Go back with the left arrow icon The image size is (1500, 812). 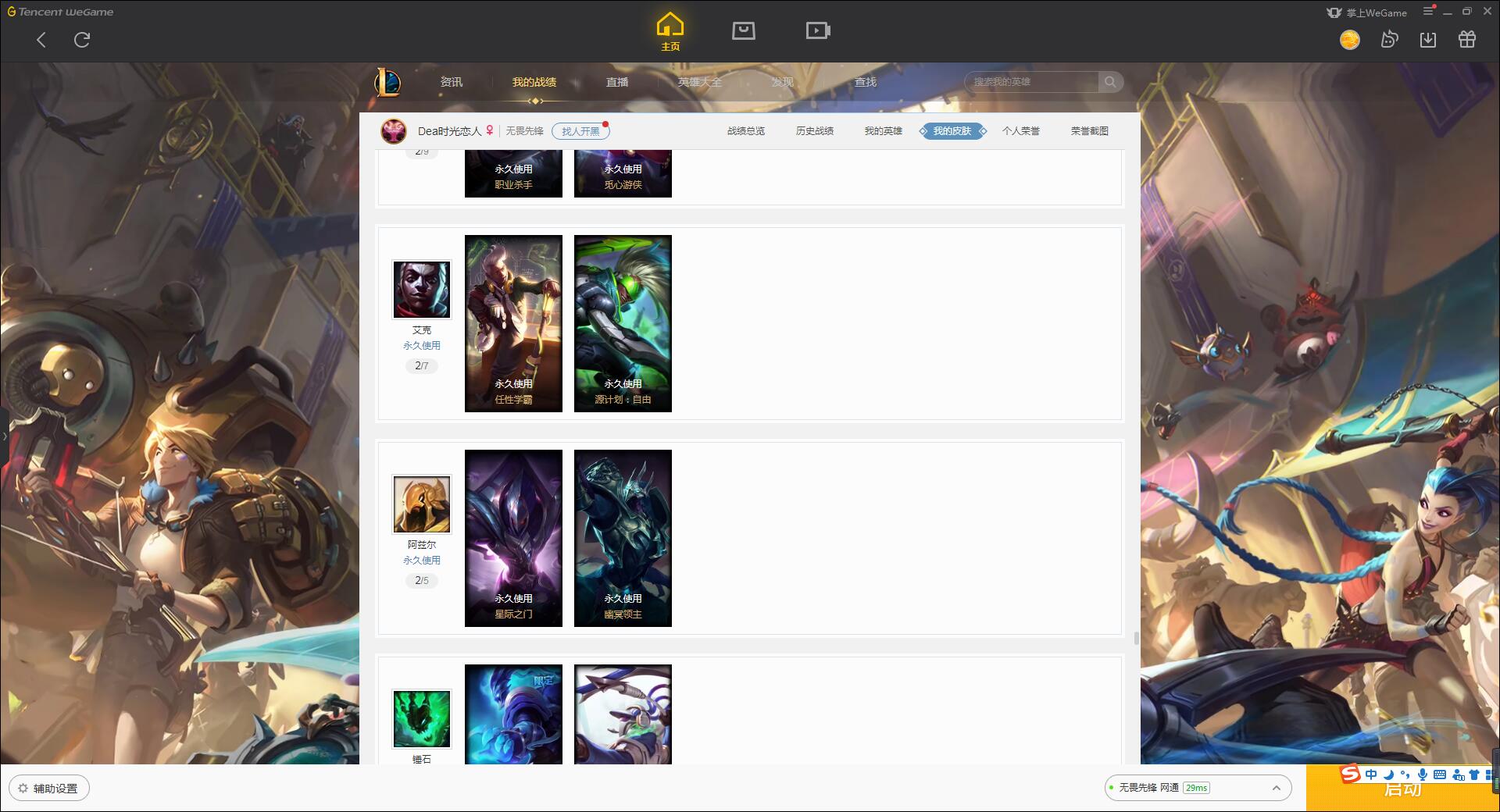41,40
